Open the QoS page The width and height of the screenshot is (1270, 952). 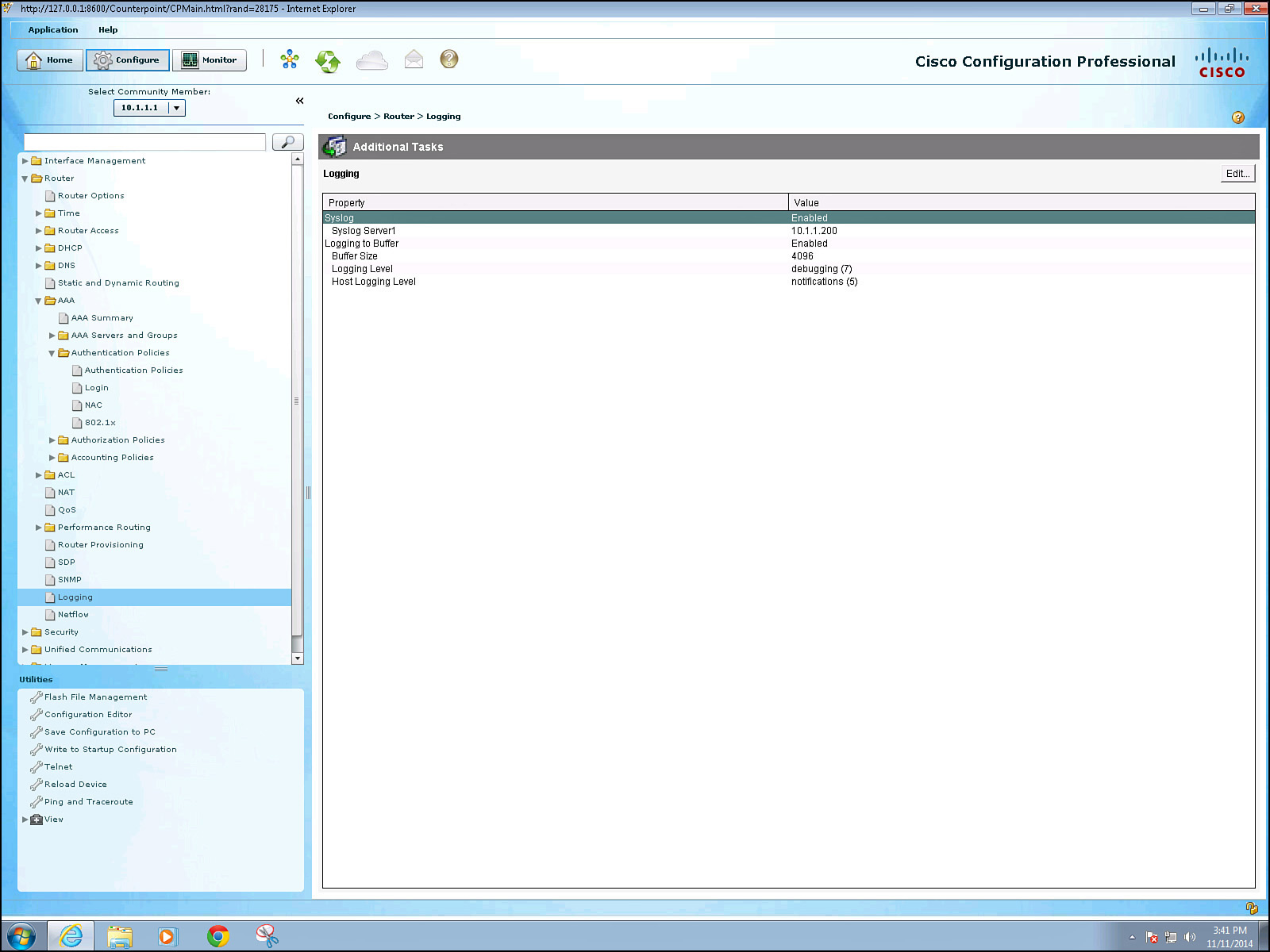point(67,510)
